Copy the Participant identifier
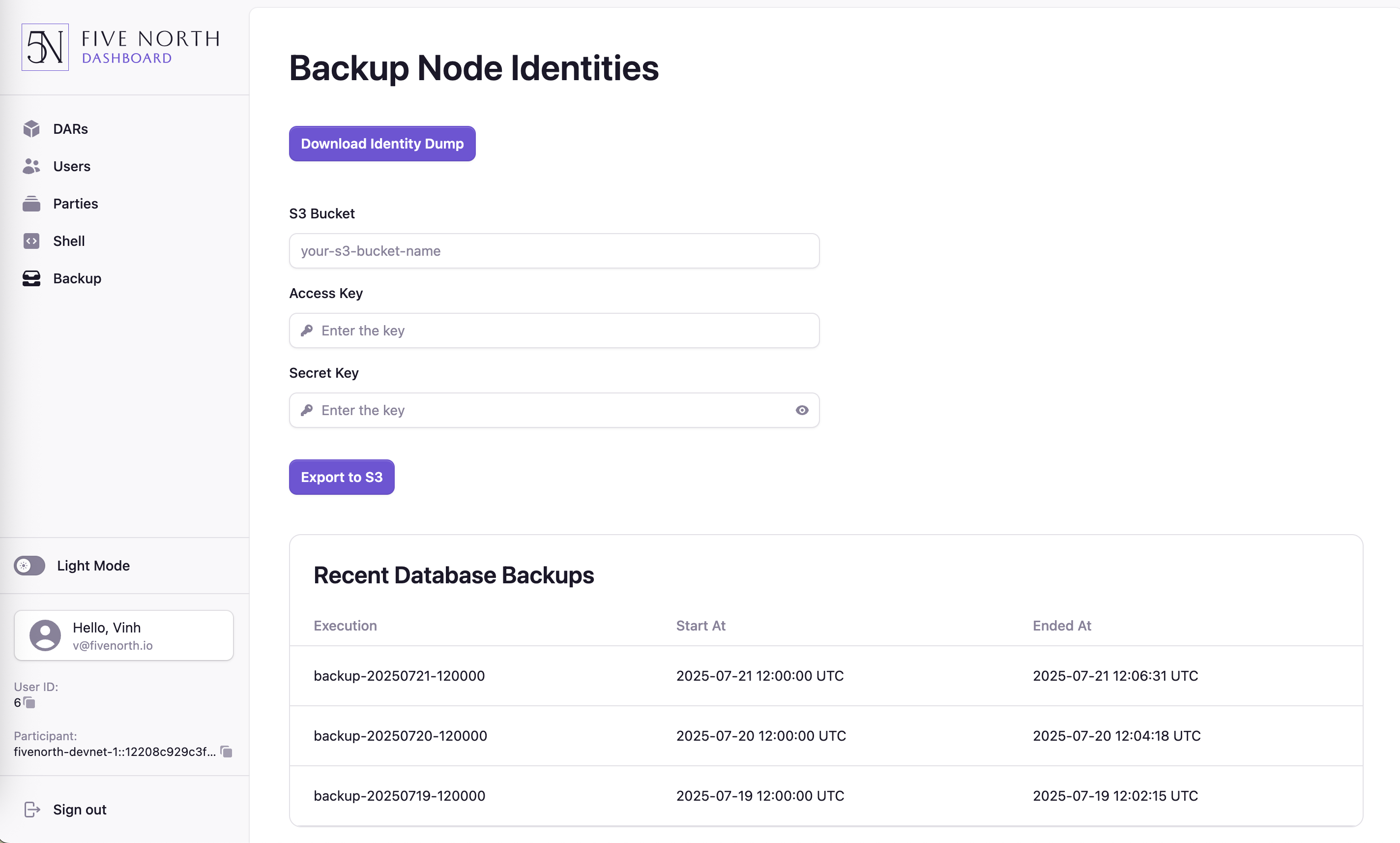Viewport: 1400px width, 843px height. tap(226, 752)
